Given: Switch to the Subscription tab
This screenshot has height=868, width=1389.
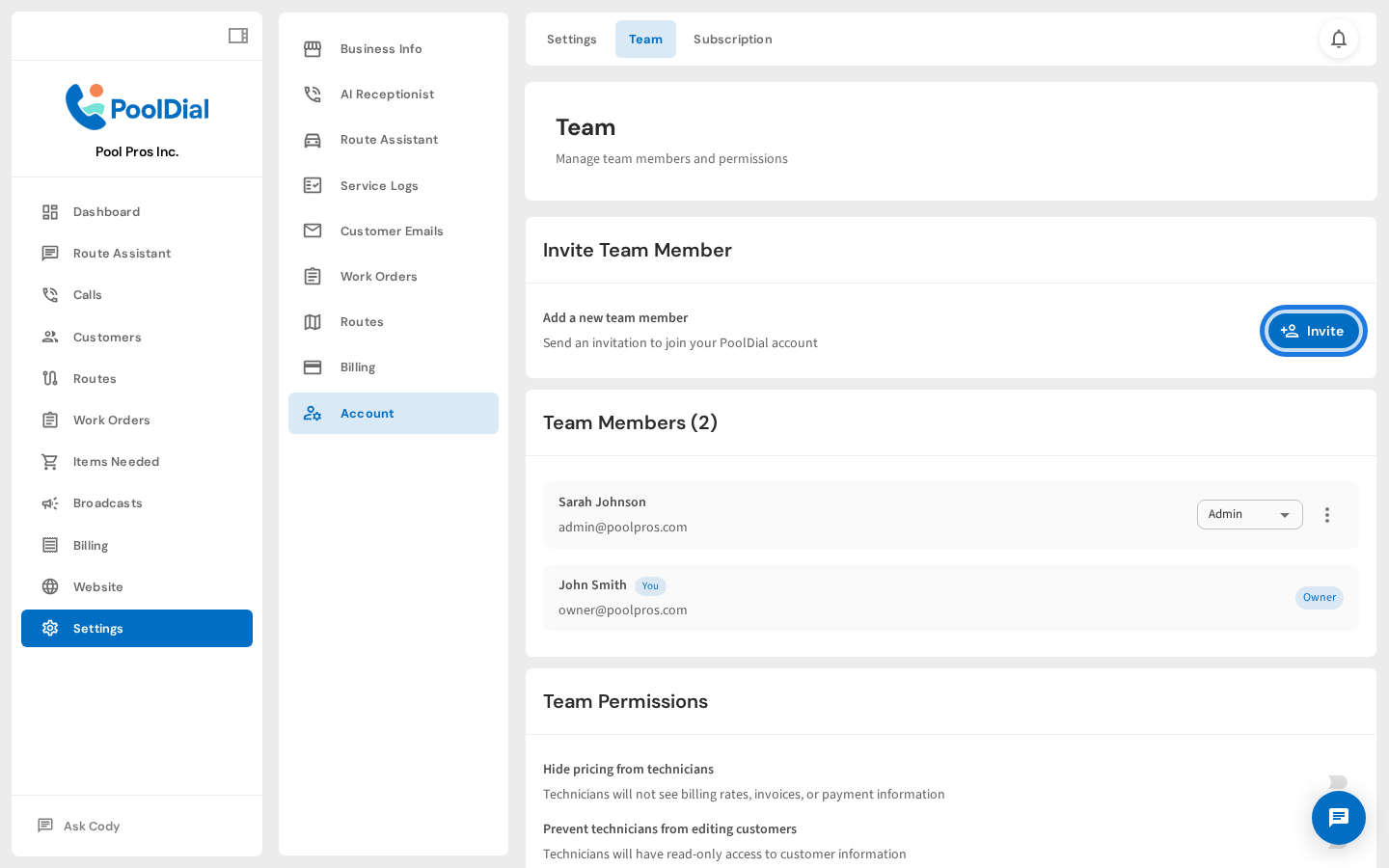Looking at the screenshot, I should [x=732, y=39].
